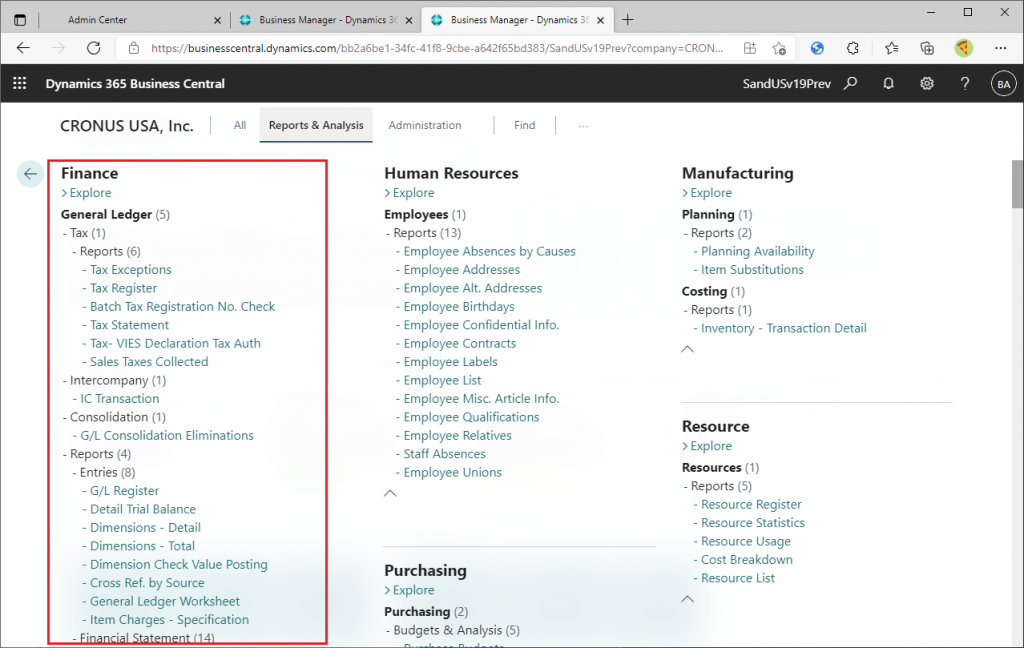Open the settings gear in Business Central
This screenshot has height=648, width=1024.
[x=927, y=83]
